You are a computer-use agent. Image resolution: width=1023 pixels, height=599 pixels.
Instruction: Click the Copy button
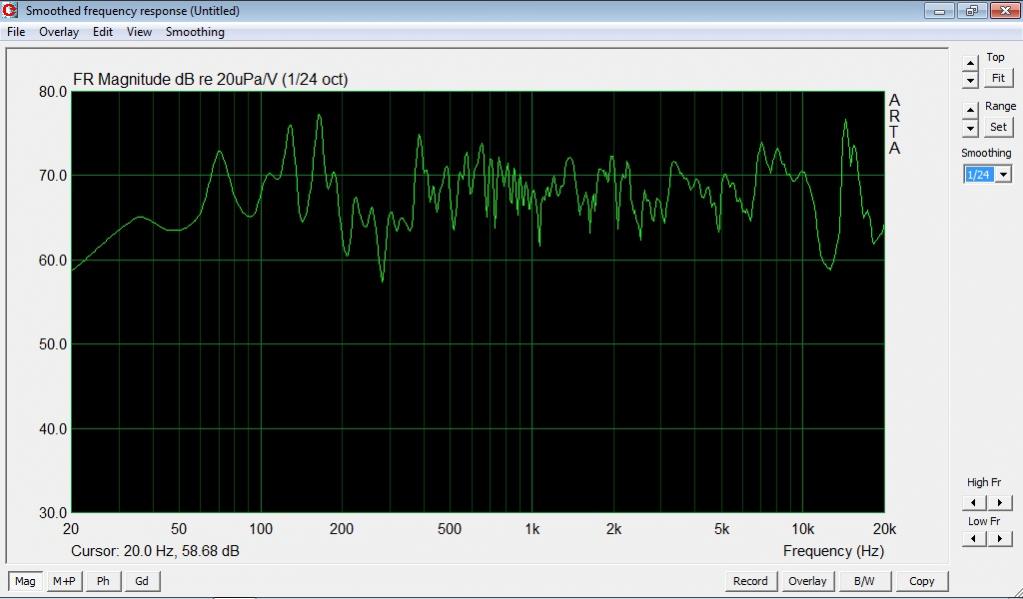coord(921,581)
